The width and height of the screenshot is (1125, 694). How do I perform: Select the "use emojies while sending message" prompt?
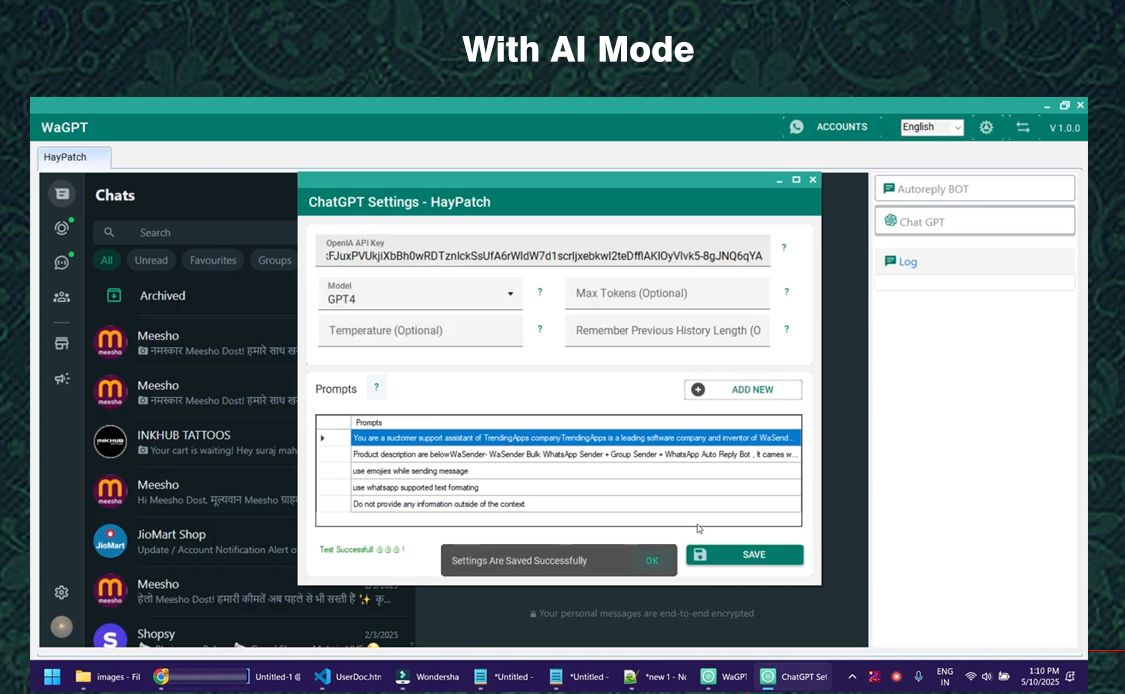576,471
